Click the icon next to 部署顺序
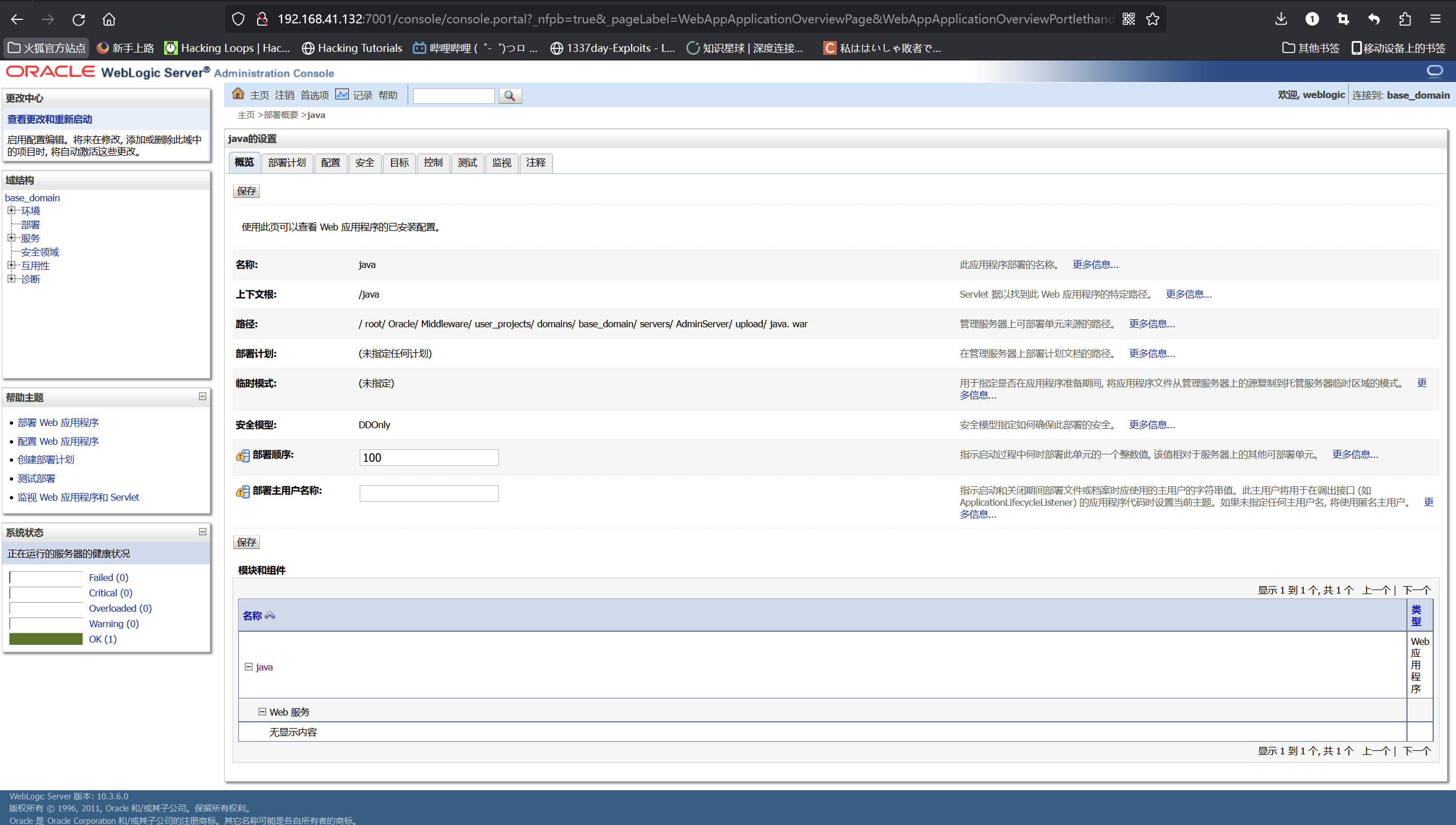The height and width of the screenshot is (825, 1456). [x=243, y=456]
